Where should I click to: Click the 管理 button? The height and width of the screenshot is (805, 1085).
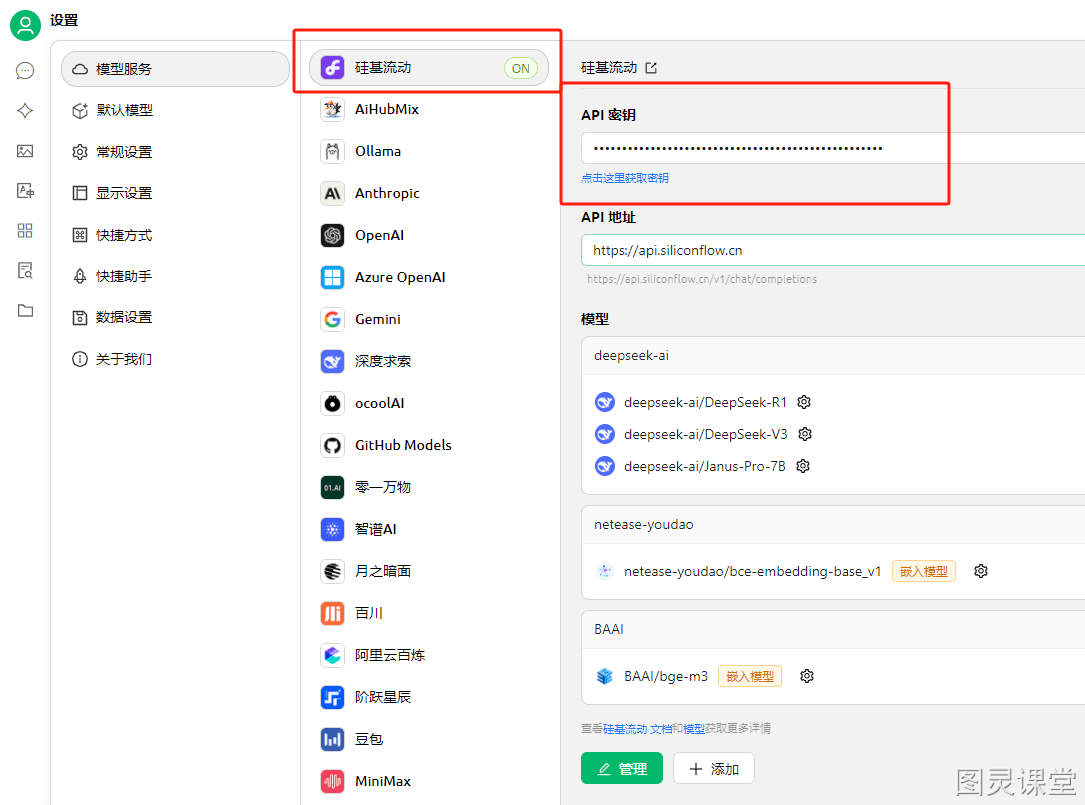(x=622, y=768)
